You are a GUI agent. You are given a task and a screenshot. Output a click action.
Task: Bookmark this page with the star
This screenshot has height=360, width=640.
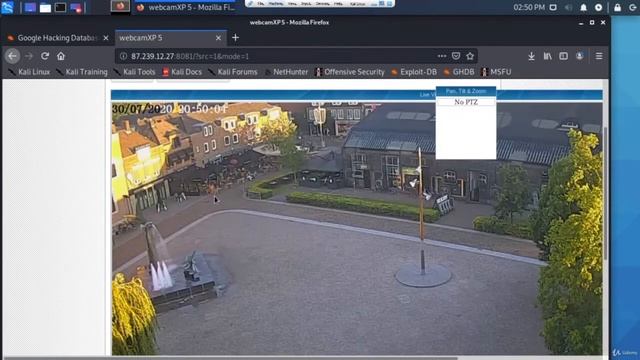pos(470,56)
